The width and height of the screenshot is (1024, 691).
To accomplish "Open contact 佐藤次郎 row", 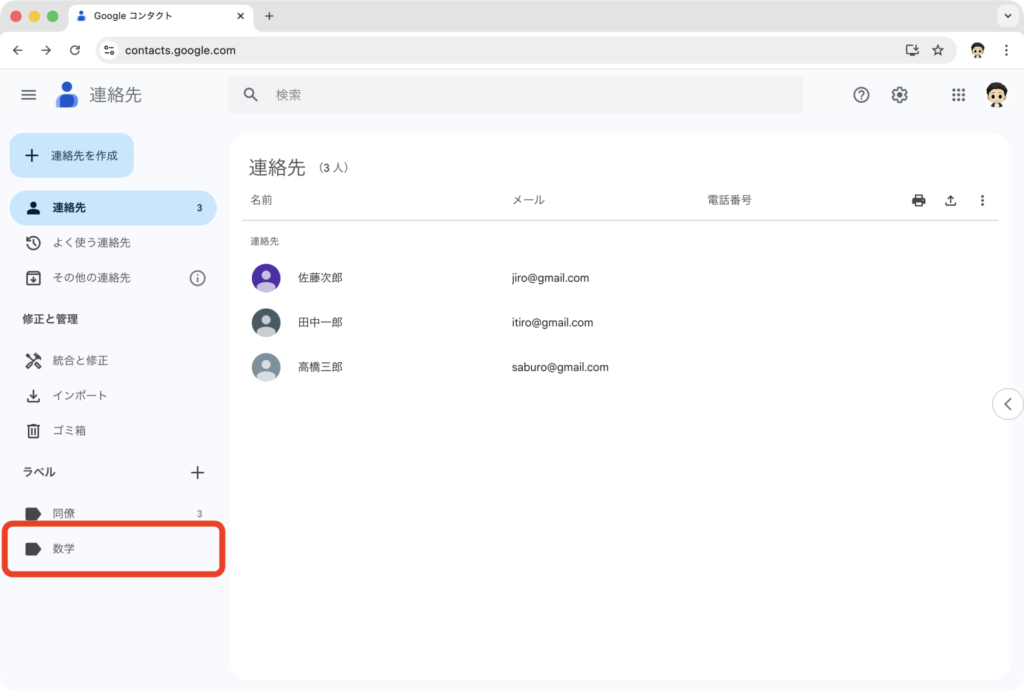I will [x=320, y=278].
